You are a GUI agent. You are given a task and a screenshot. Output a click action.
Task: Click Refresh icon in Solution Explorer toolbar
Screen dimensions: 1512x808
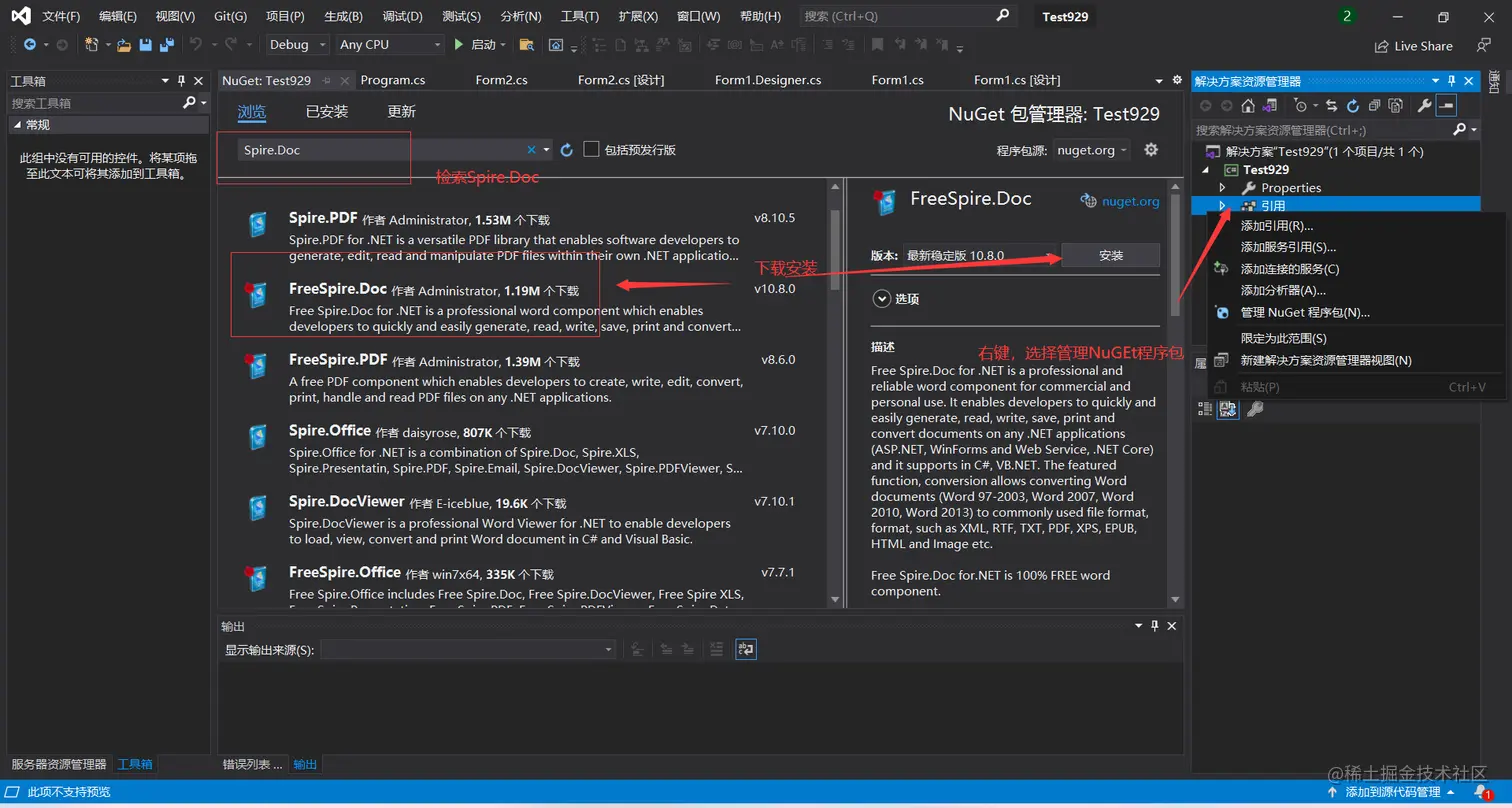pyautogui.click(x=1353, y=106)
